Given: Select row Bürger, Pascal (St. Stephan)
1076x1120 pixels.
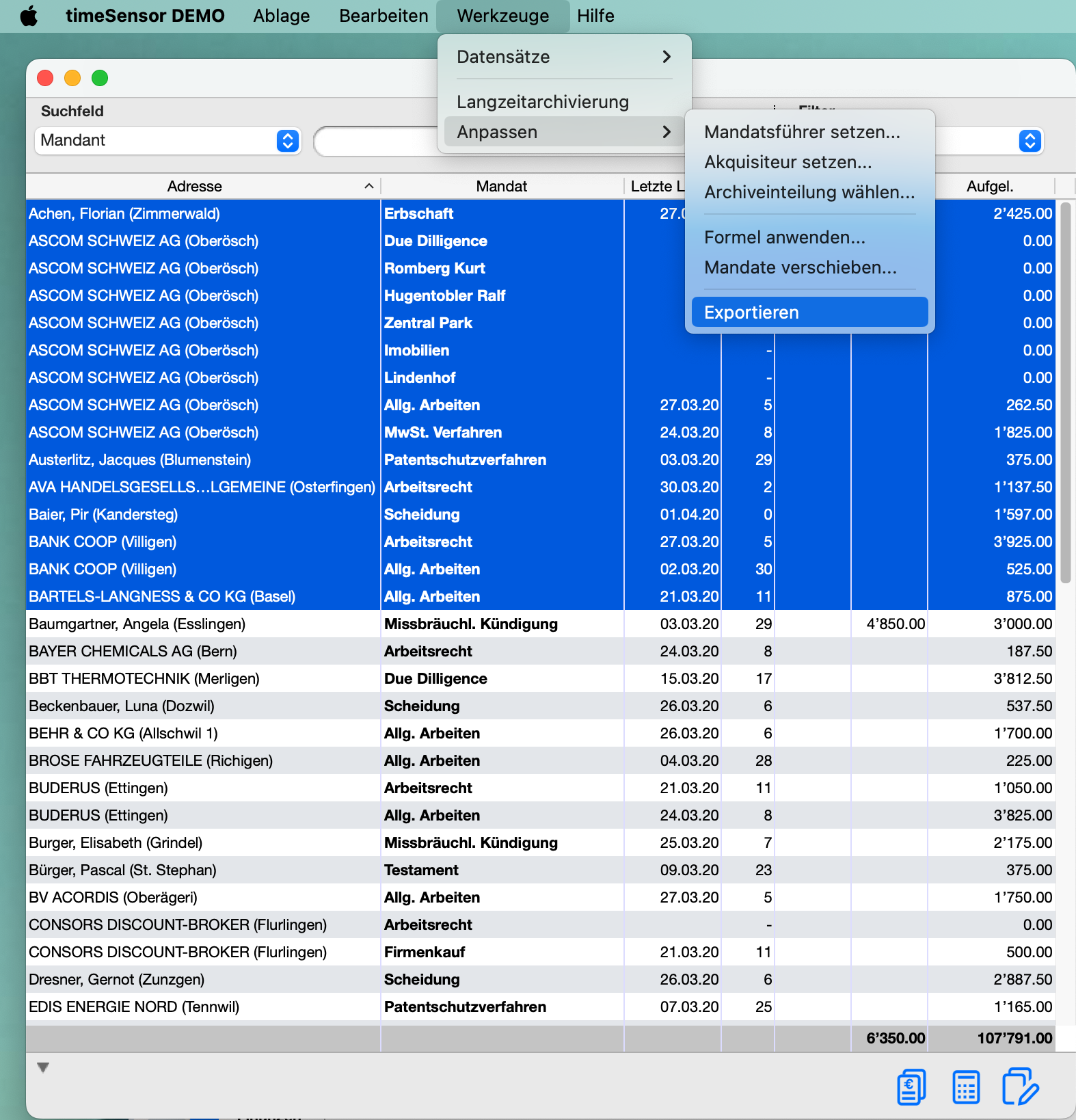Looking at the screenshot, I should pos(540,870).
